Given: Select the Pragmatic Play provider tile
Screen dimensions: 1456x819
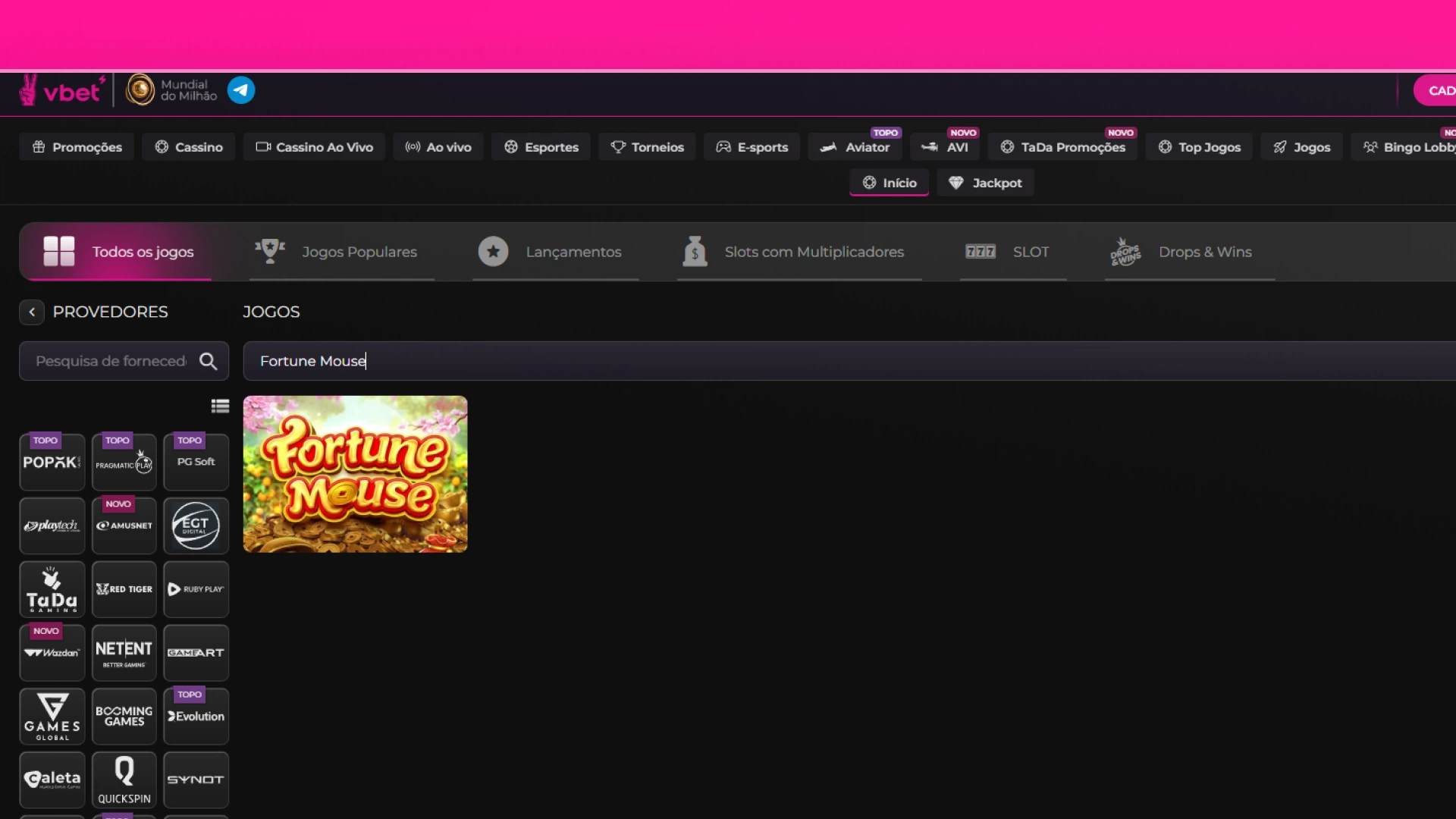Looking at the screenshot, I should point(124,462).
